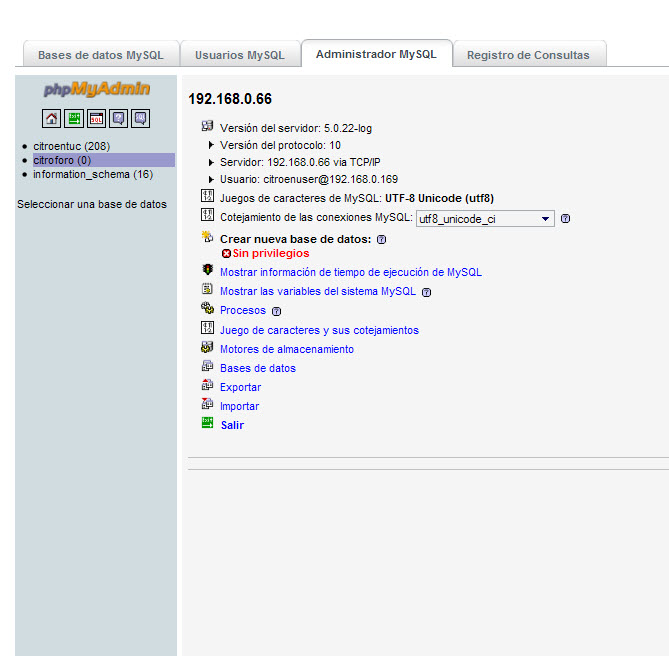Image resolution: width=669 pixels, height=656 pixels.
Task: Select the Registro de Consultas tab
Action: coord(528,55)
